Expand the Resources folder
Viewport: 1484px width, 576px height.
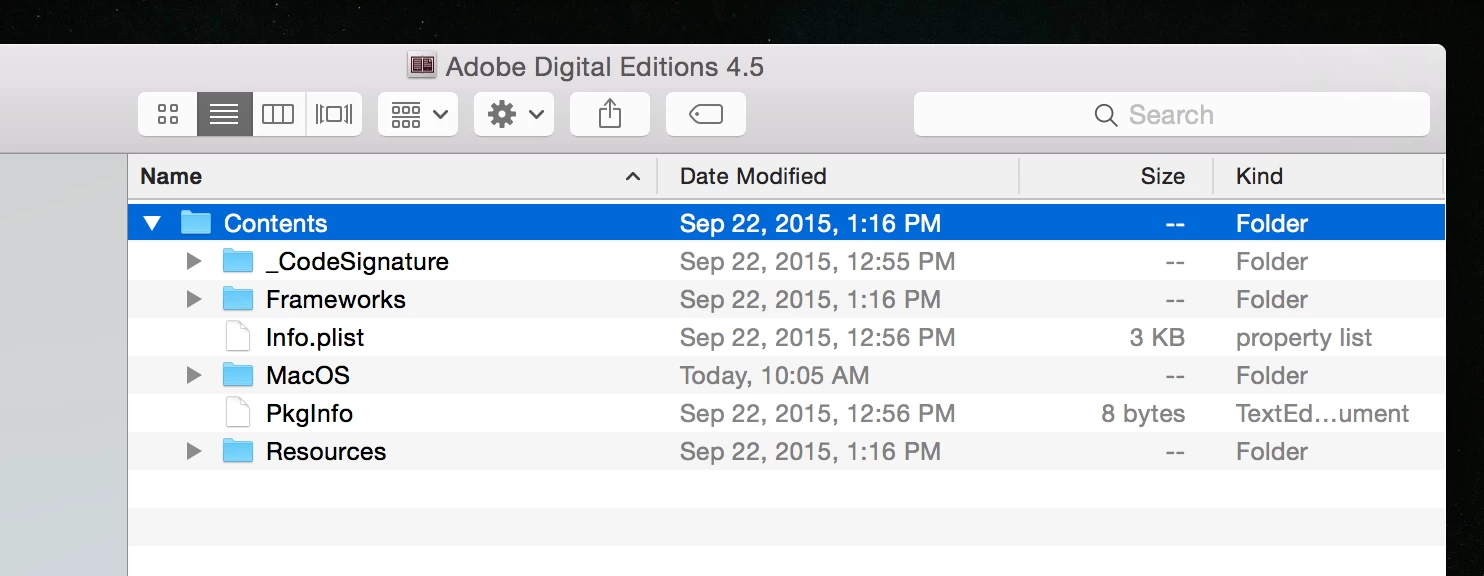coord(194,452)
